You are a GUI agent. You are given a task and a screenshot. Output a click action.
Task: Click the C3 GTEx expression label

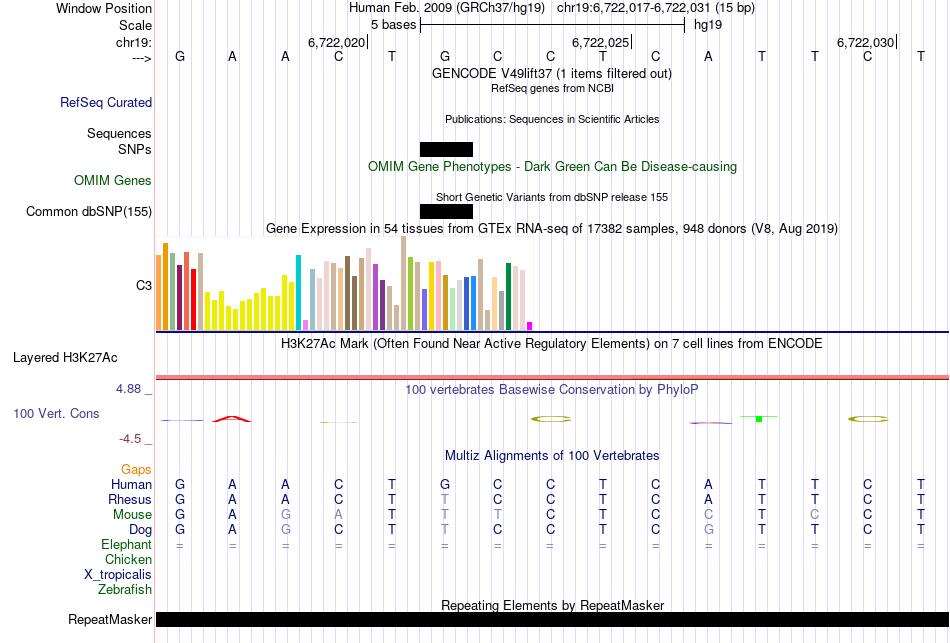pos(144,285)
